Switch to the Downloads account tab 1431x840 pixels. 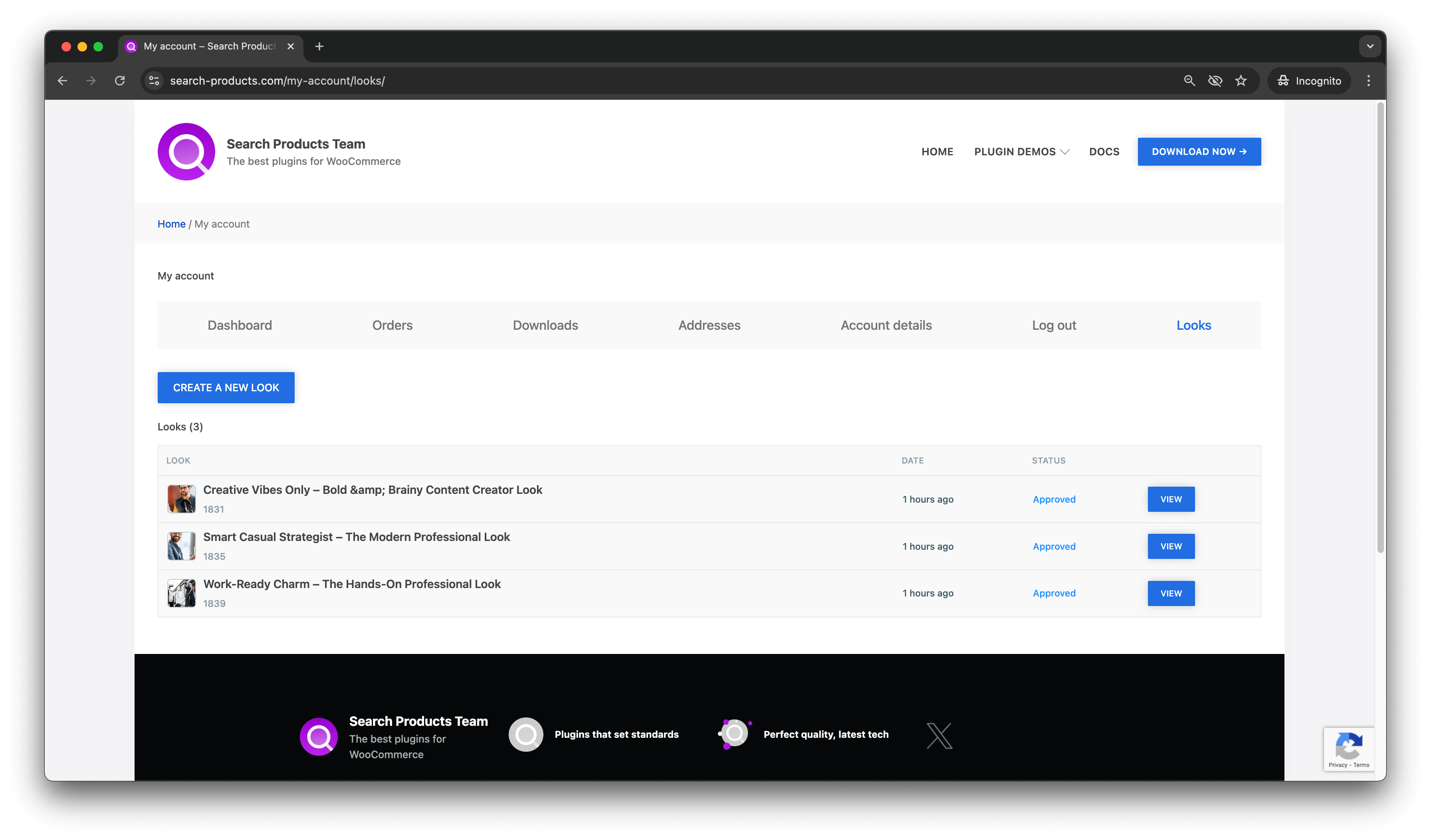[x=545, y=325]
